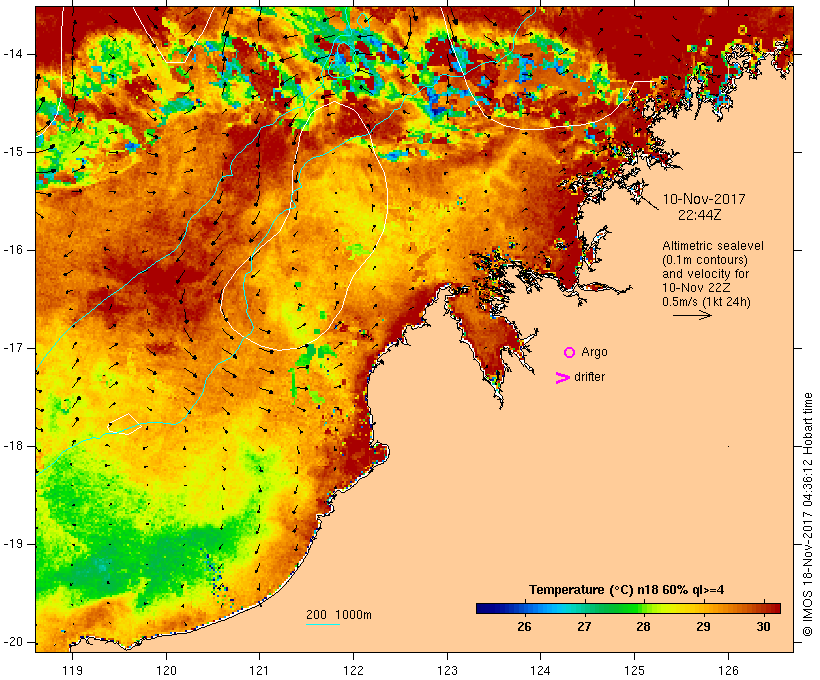Image resolution: width=820 pixels, height=680 pixels.
Task: Click the 'Altimetric sealevel' label
Action: pyautogui.click(x=713, y=246)
